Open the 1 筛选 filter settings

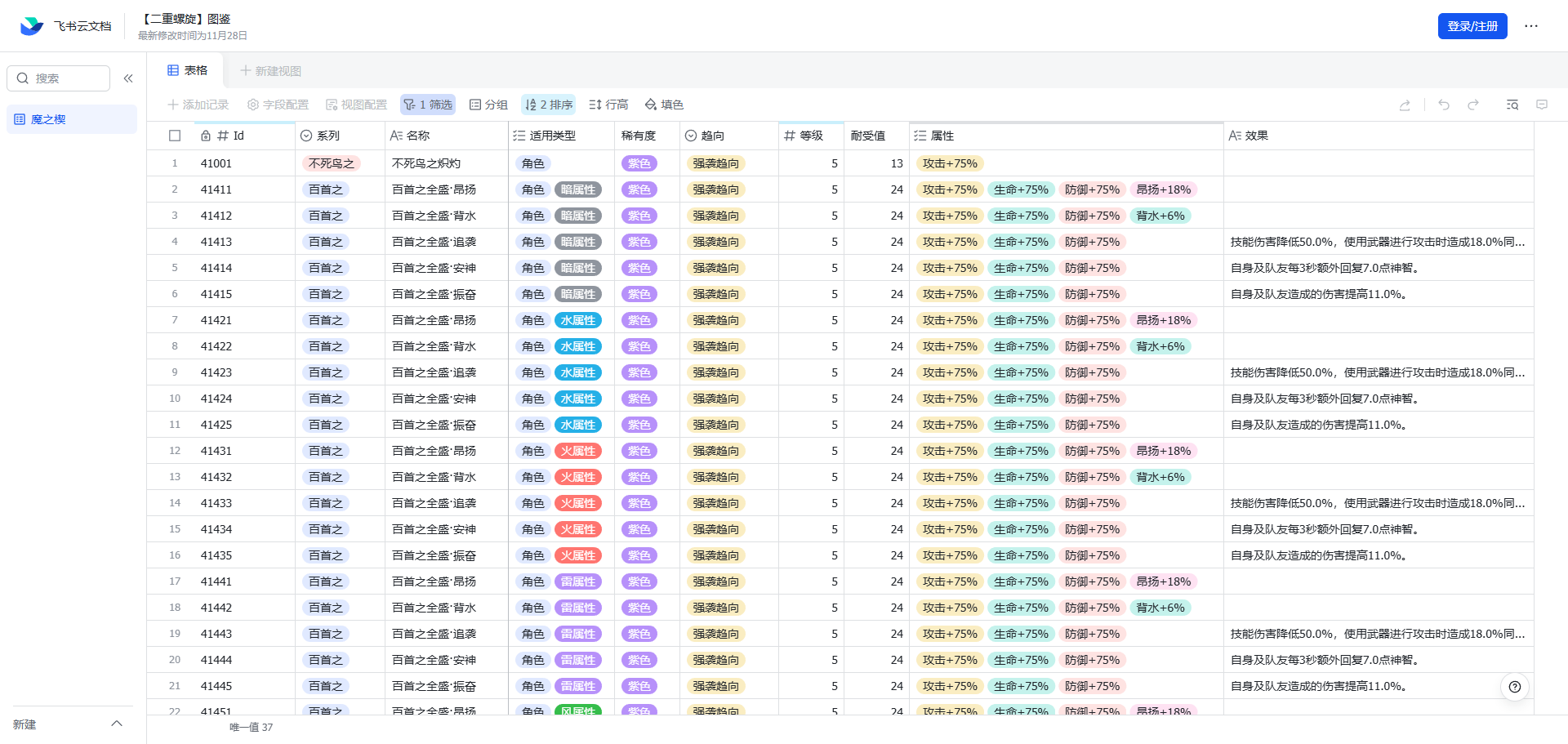click(428, 105)
